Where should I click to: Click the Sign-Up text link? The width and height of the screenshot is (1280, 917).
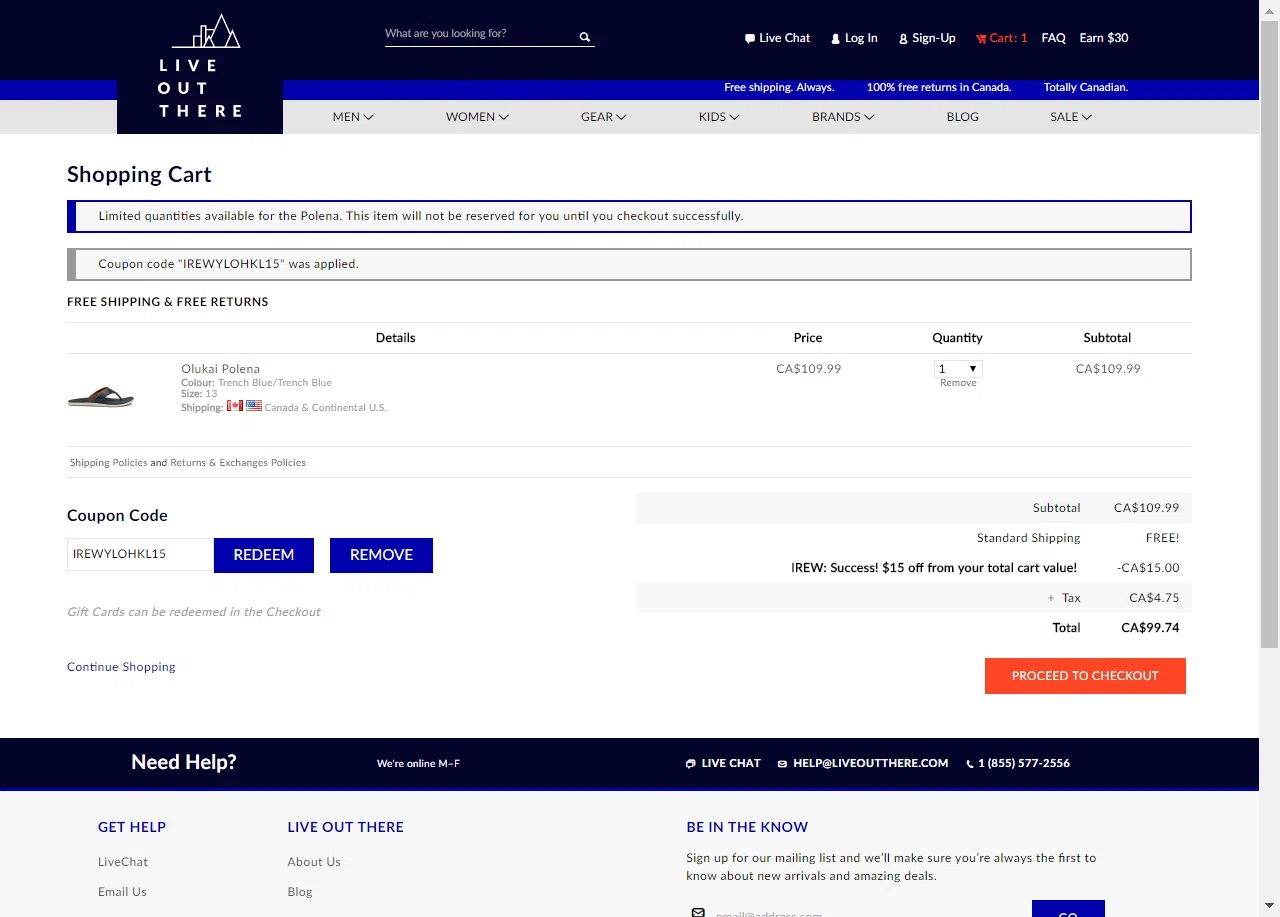click(934, 38)
